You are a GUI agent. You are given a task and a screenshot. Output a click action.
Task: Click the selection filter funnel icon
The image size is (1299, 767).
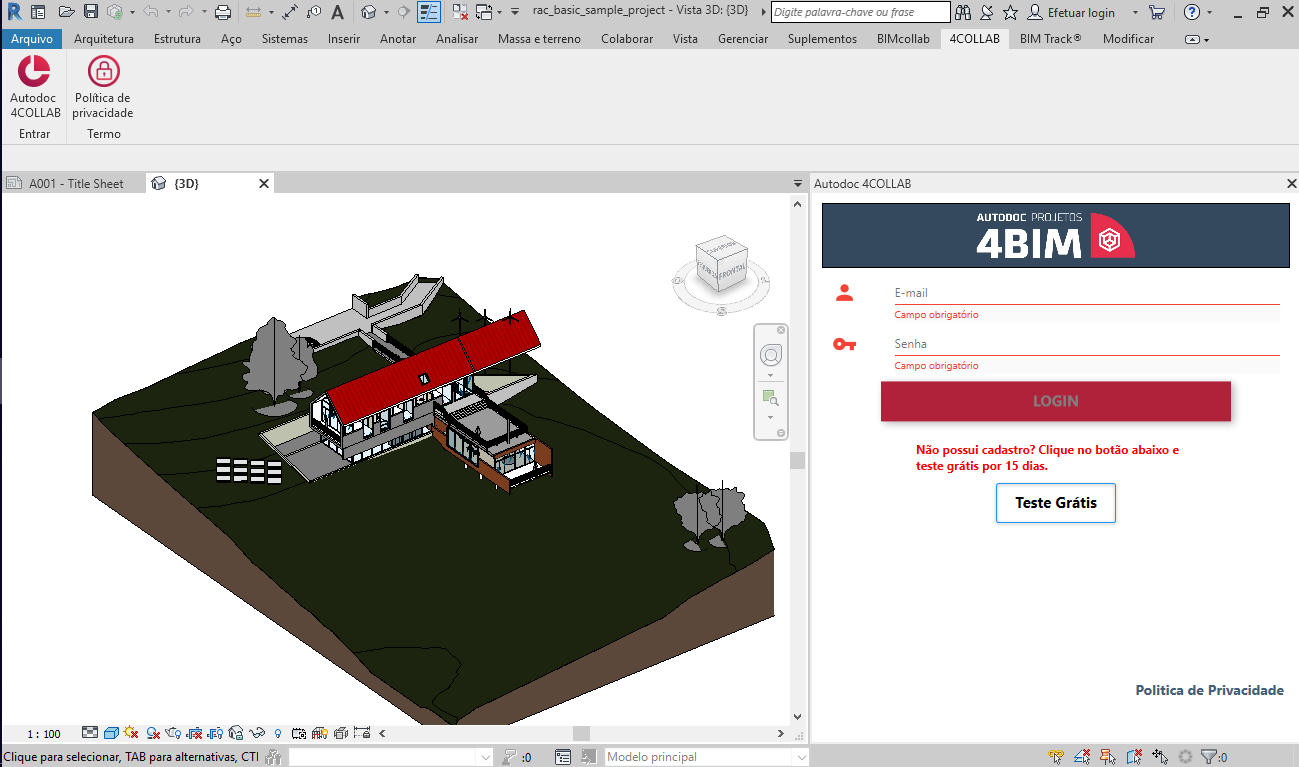tap(1208, 757)
